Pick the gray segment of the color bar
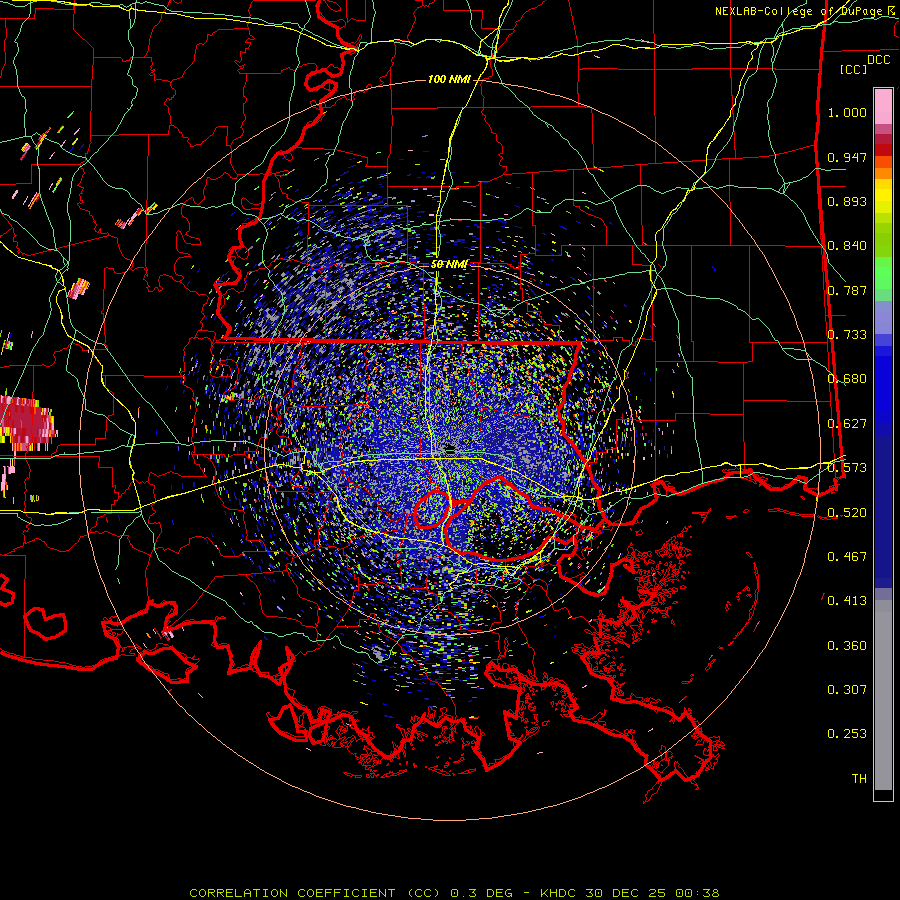Image resolution: width=900 pixels, height=900 pixels. [883, 695]
